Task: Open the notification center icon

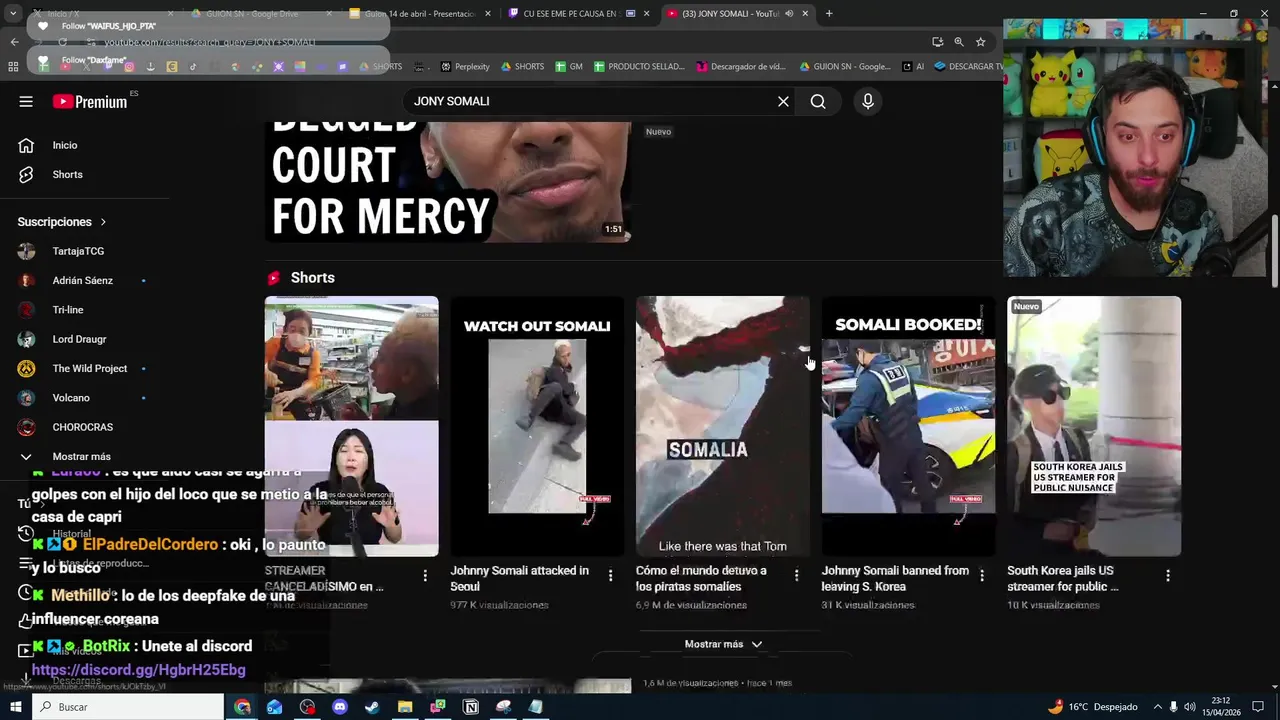Action: click(1258, 707)
